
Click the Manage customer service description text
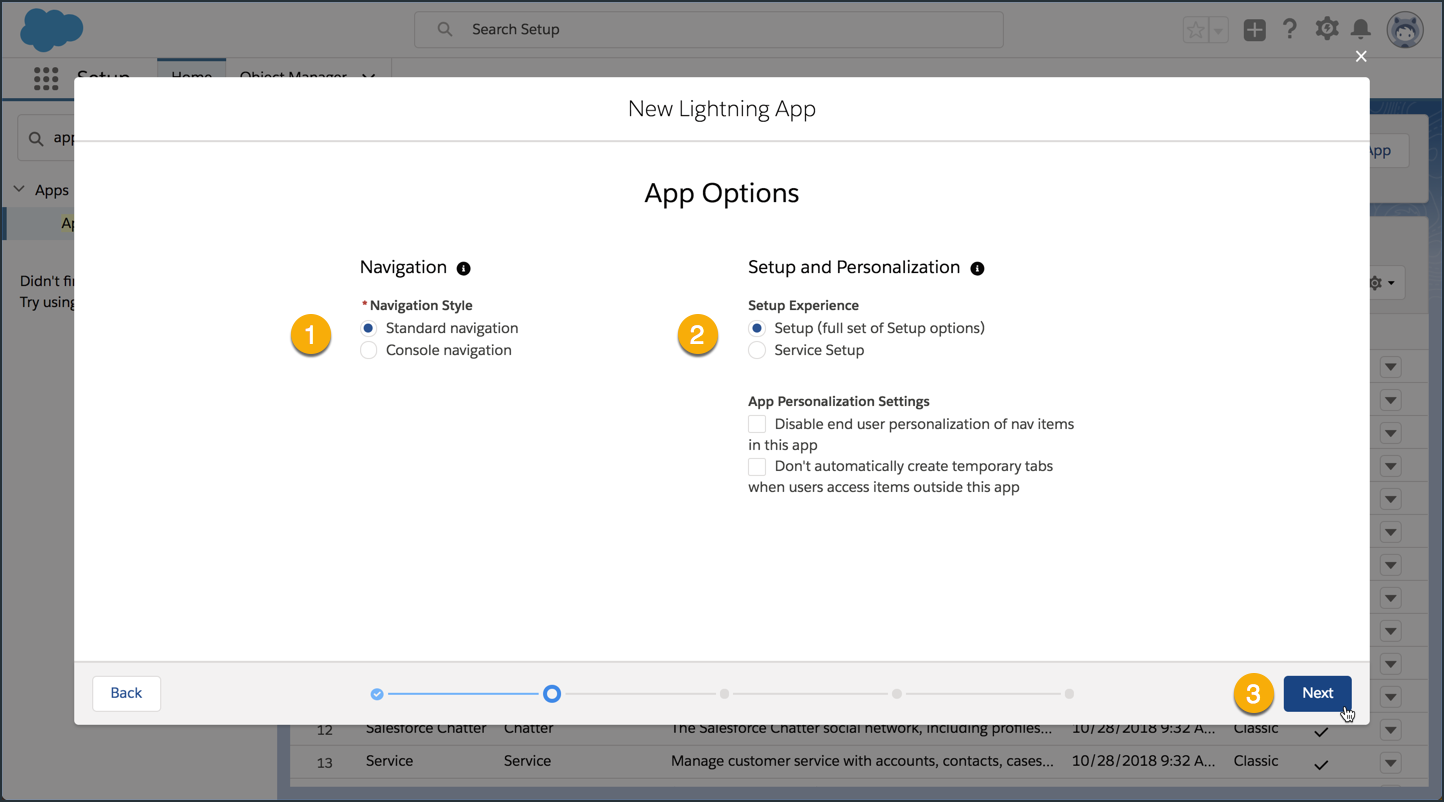[862, 761]
